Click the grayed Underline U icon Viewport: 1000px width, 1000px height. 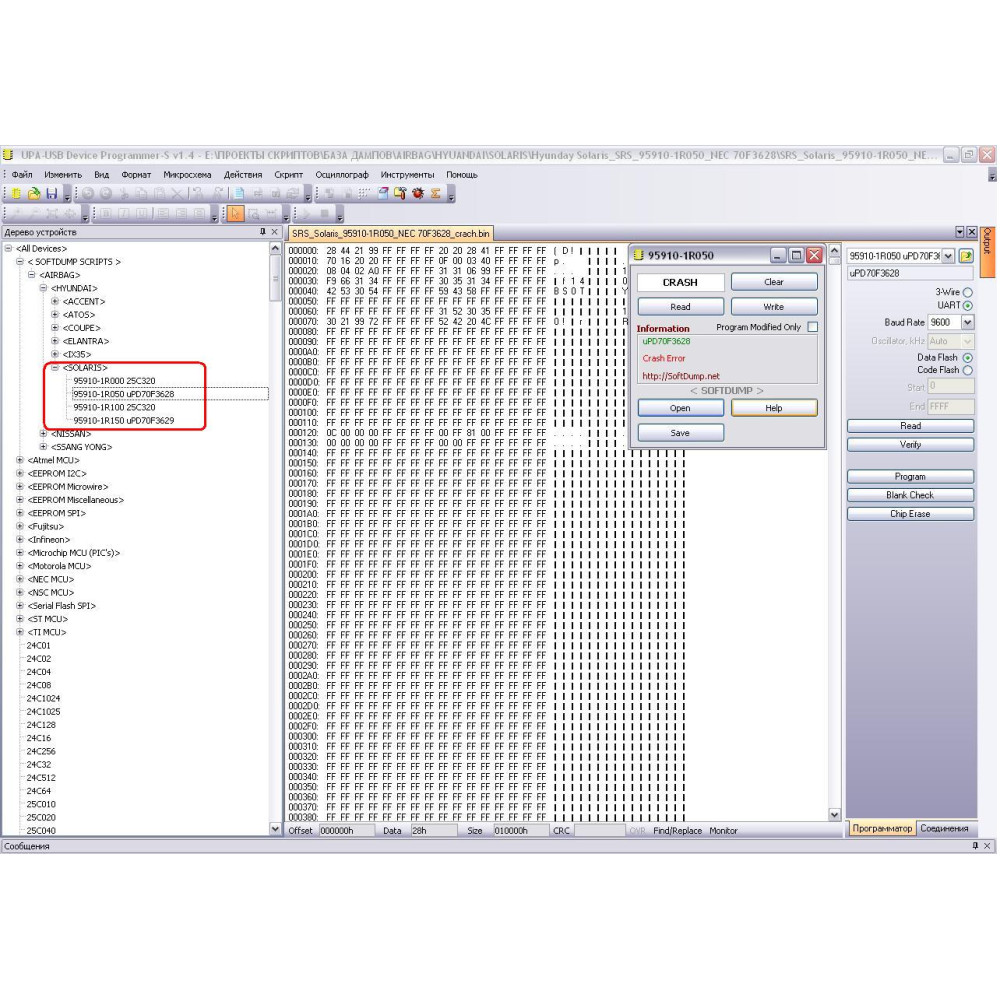(x=142, y=213)
